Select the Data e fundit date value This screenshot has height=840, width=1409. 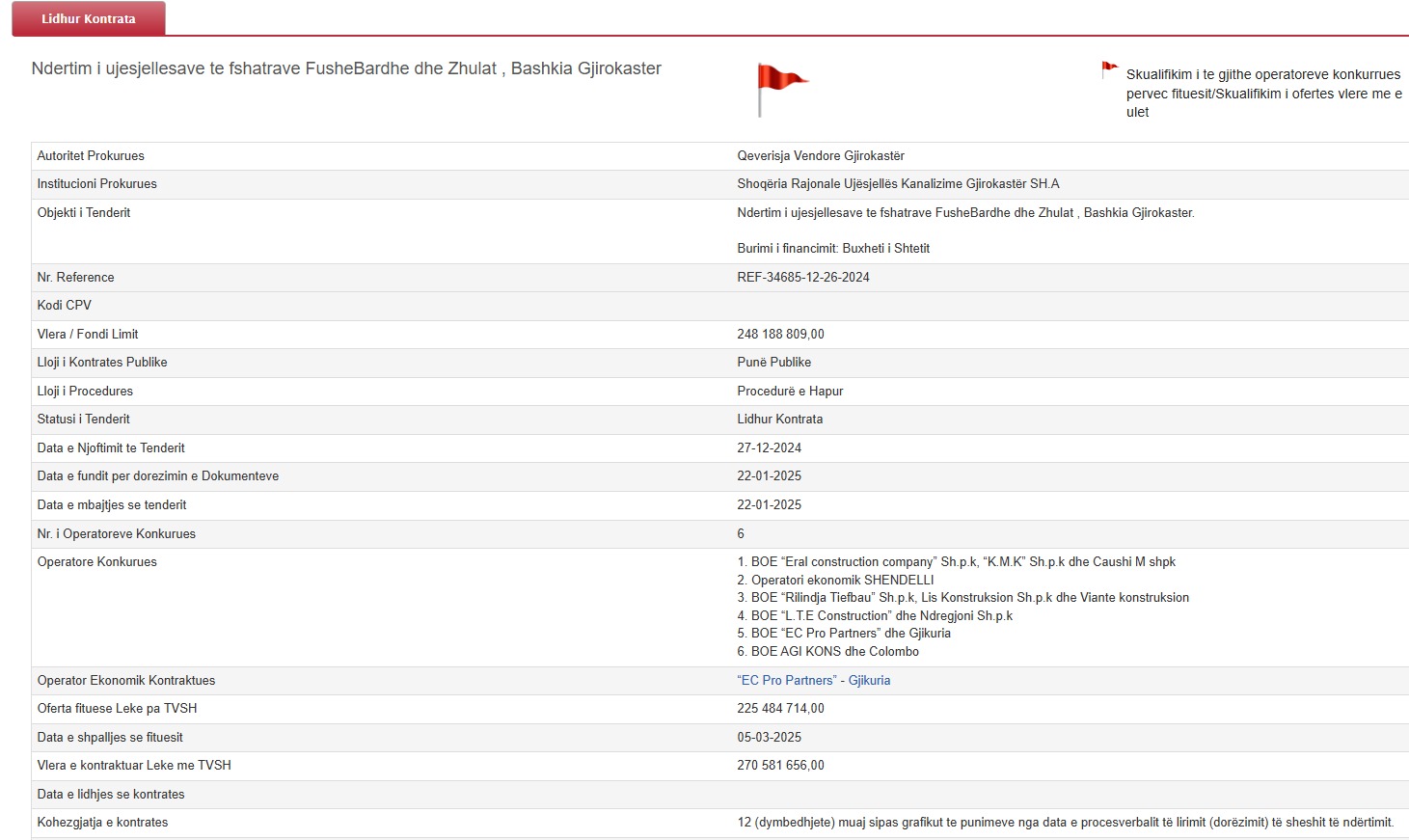(x=769, y=475)
